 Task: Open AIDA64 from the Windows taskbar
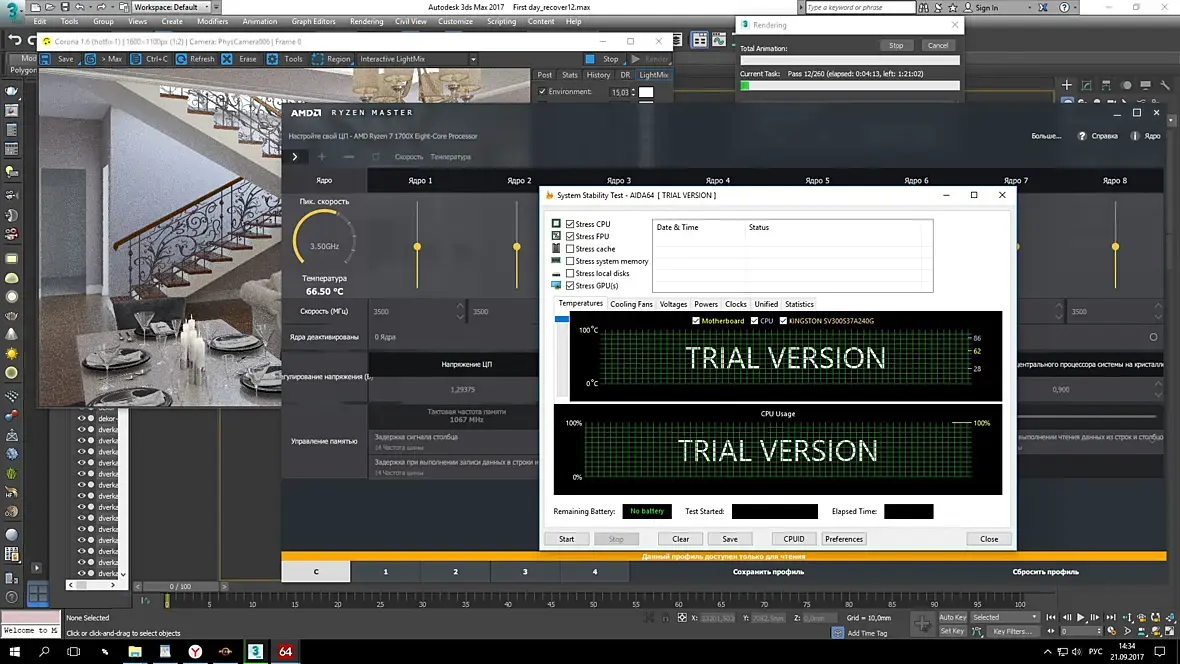click(286, 651)
